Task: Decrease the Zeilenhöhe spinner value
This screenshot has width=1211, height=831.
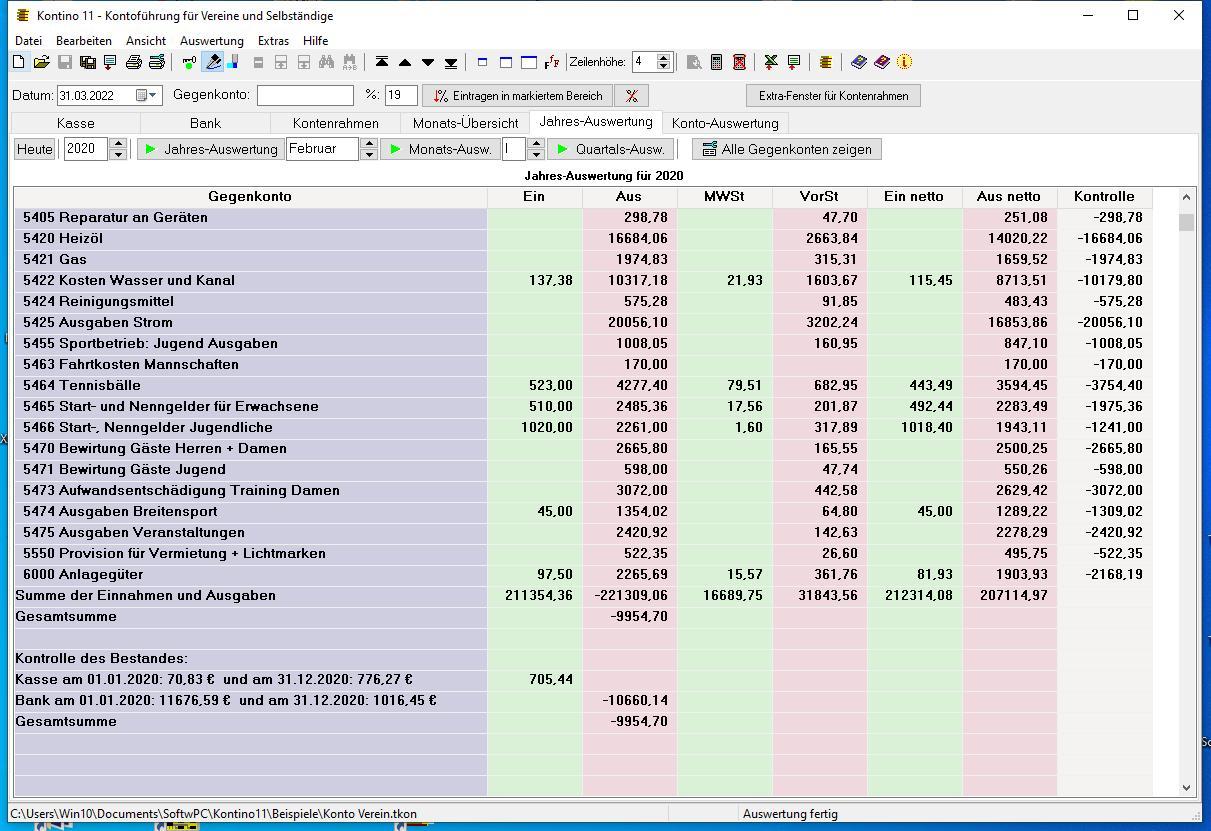Action: pyautogui.click(x=664, y=67)
